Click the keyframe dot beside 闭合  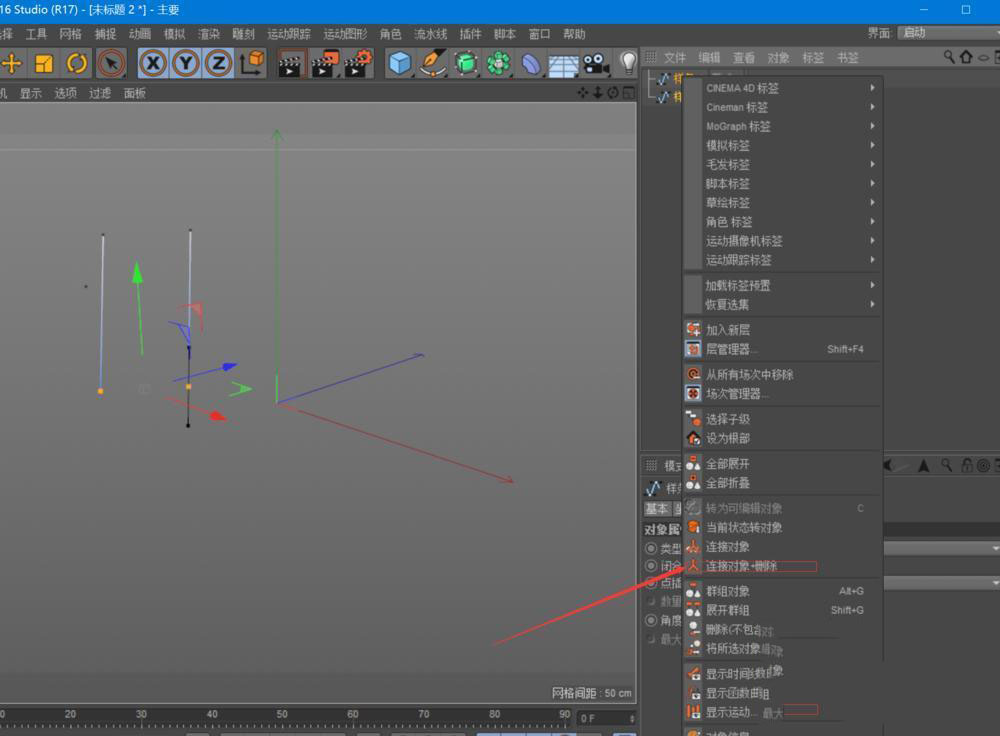[651, 566]
